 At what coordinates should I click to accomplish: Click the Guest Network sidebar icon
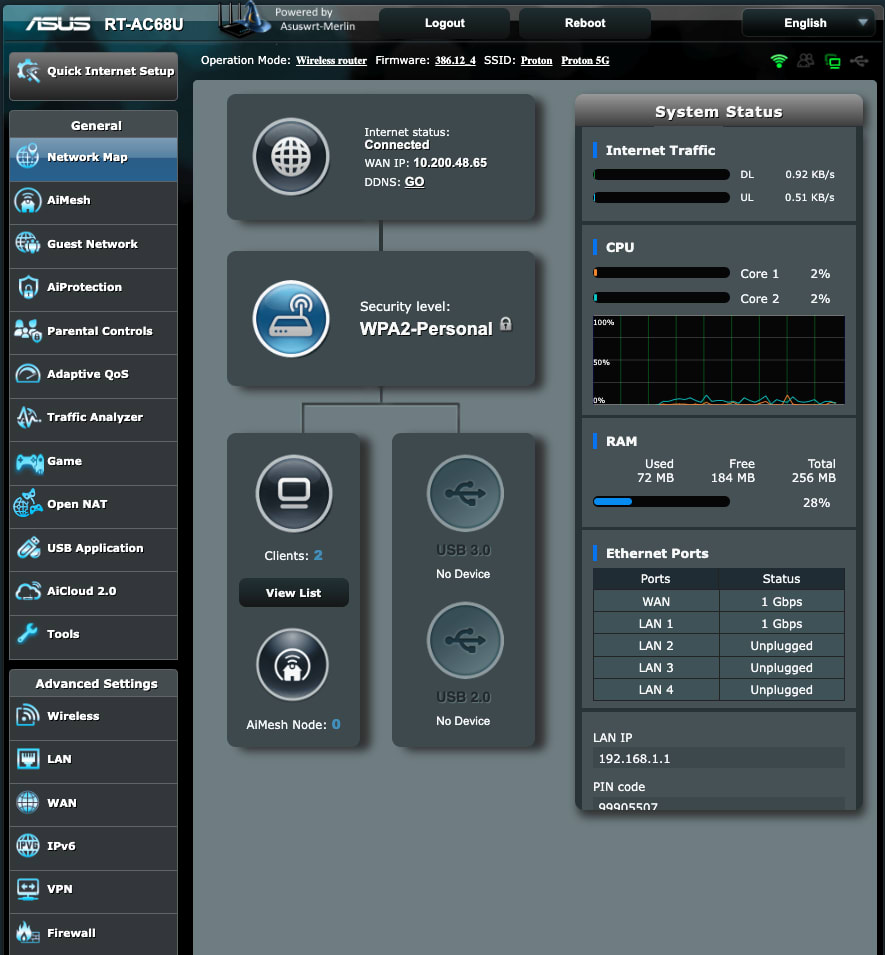pyautogui.click(x=27, y=243)
